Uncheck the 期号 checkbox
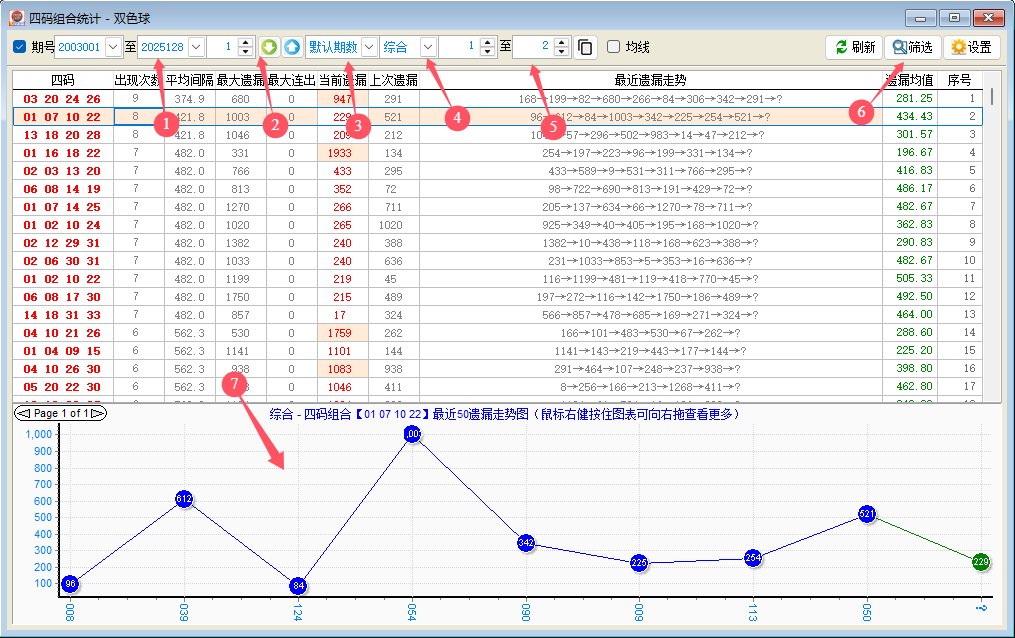The height and width of the screenshot is (638, 1015). click(20, 47)
